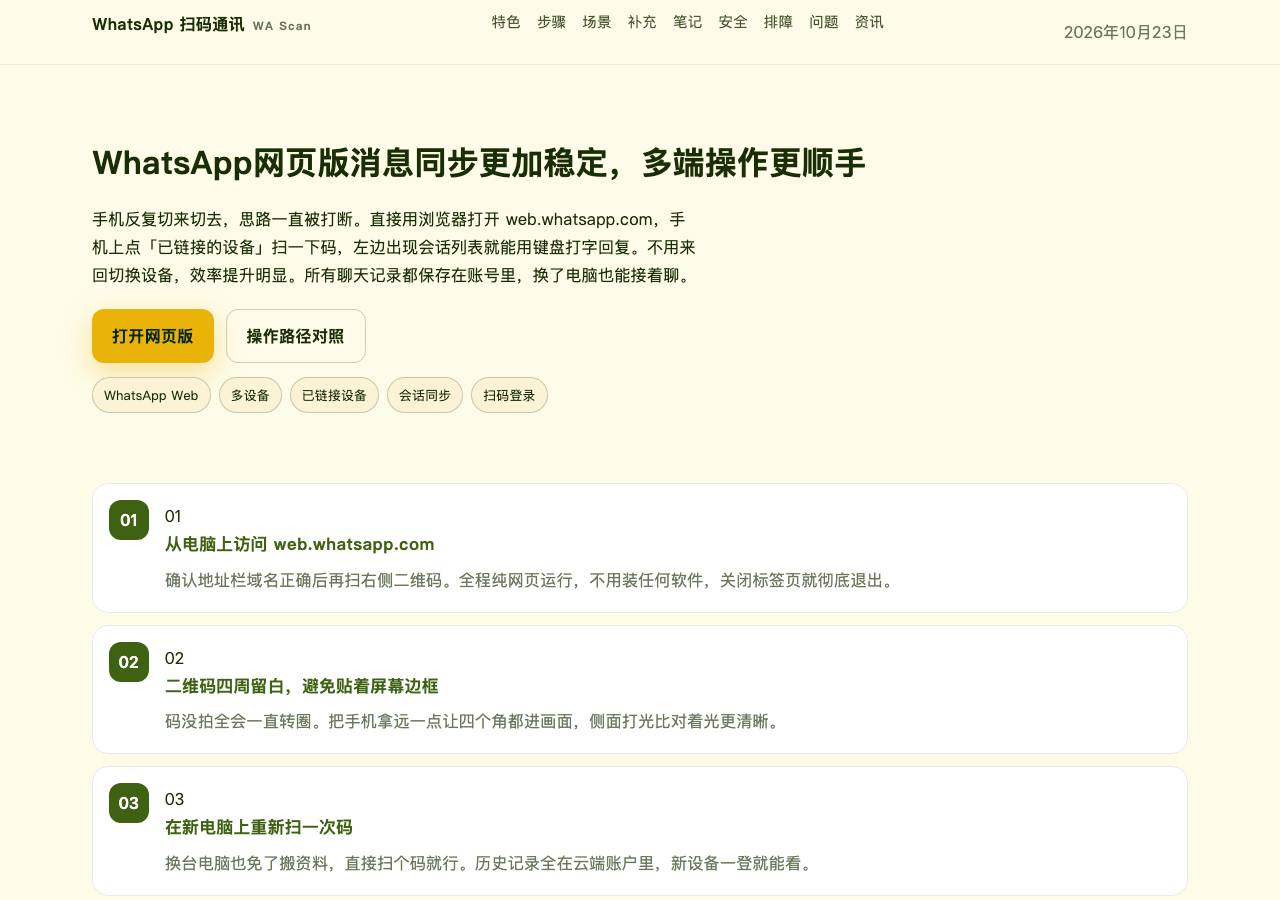The image size is (1280, 900).
Task: Go to the 步骤 nav section
Action: point(551,22)
